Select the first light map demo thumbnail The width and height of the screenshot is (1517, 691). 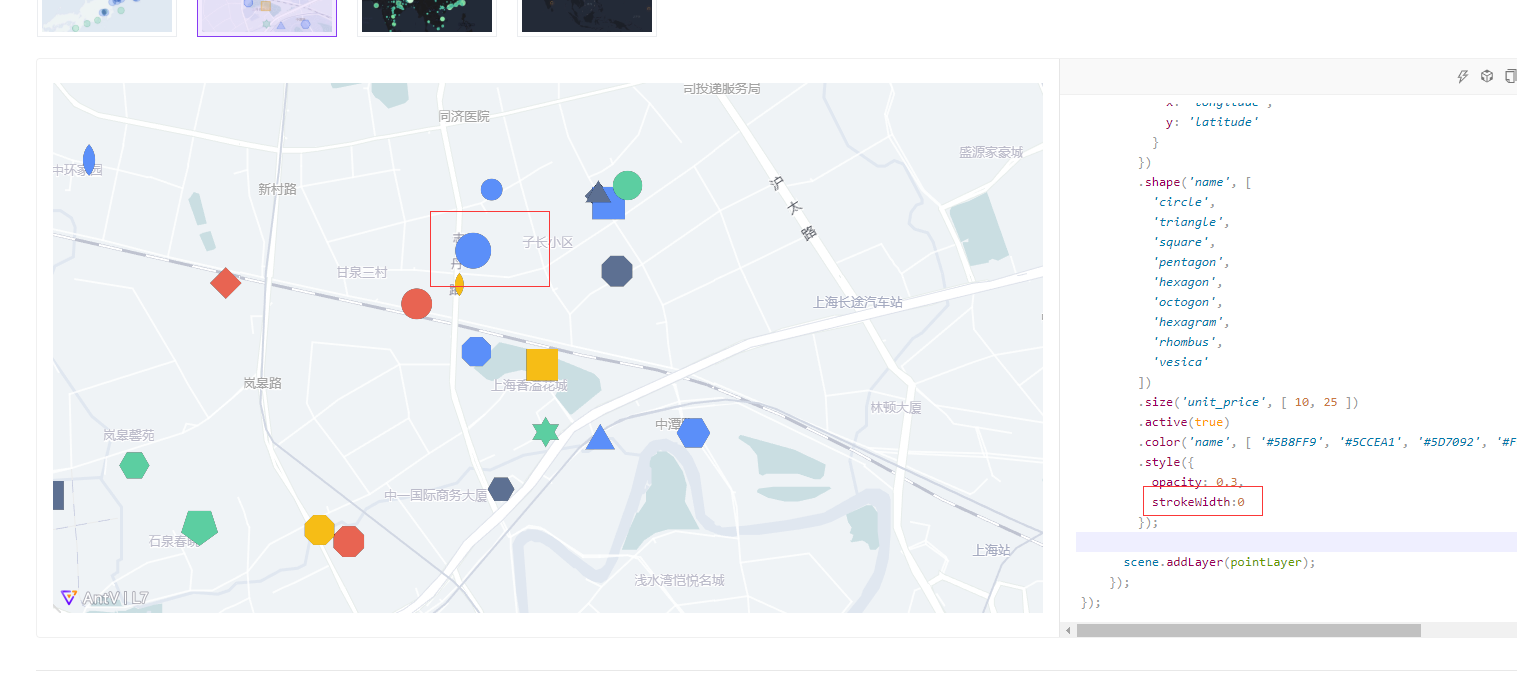click(x=106, y=16)
